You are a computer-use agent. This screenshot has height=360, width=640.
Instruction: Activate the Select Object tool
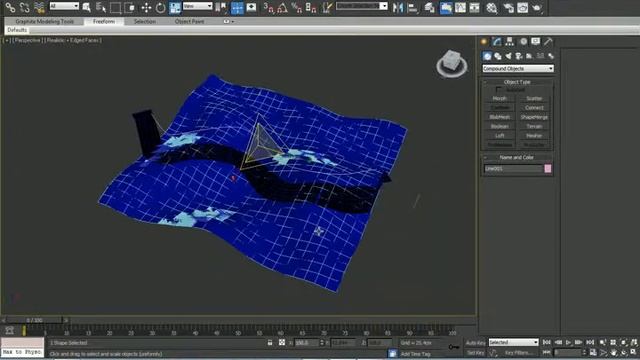[x=87, y=7]
